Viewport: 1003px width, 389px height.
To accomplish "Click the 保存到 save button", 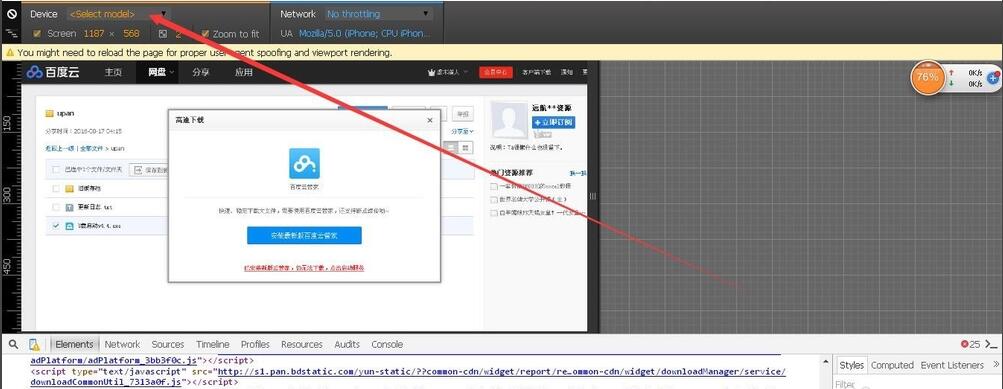I will tap(149, 170).
